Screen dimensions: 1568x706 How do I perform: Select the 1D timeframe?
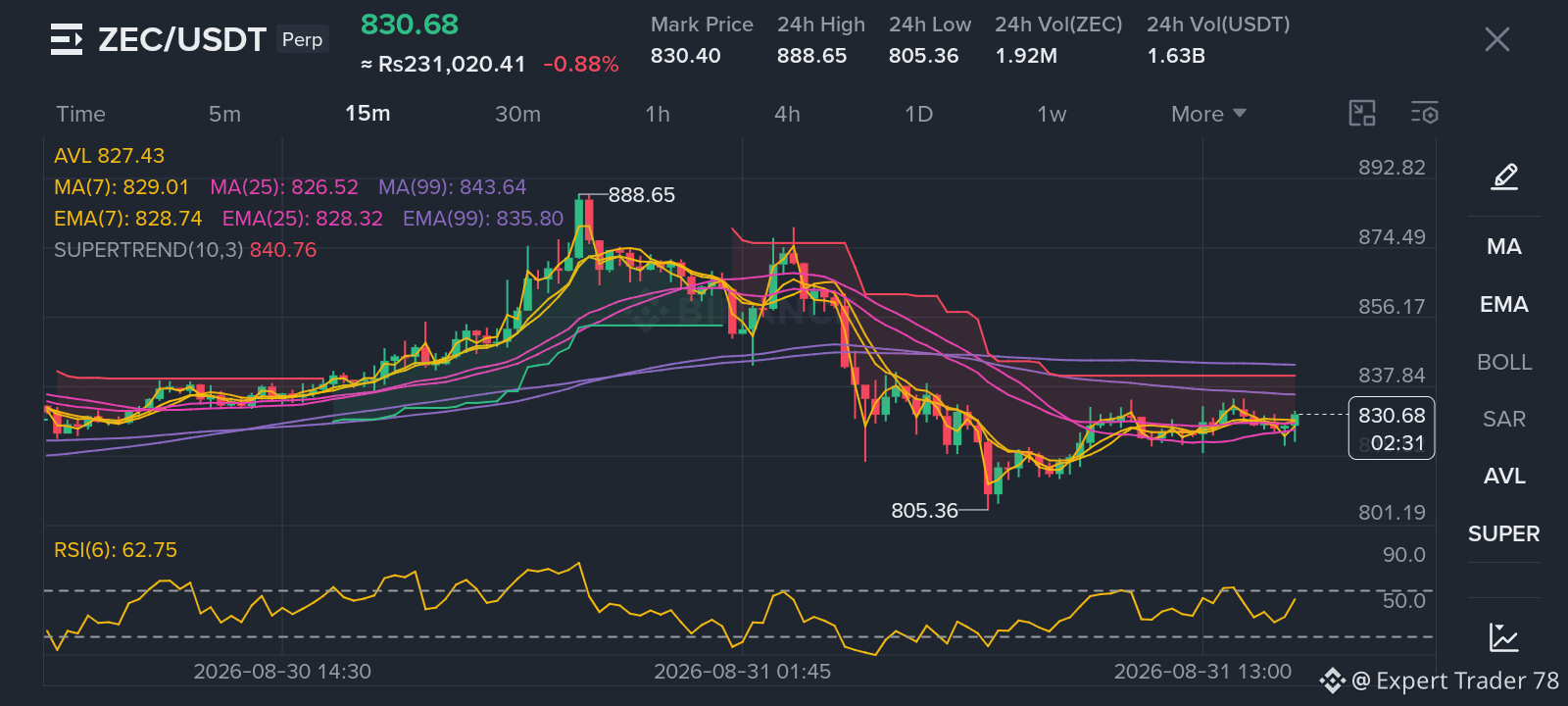coord(918,114)
